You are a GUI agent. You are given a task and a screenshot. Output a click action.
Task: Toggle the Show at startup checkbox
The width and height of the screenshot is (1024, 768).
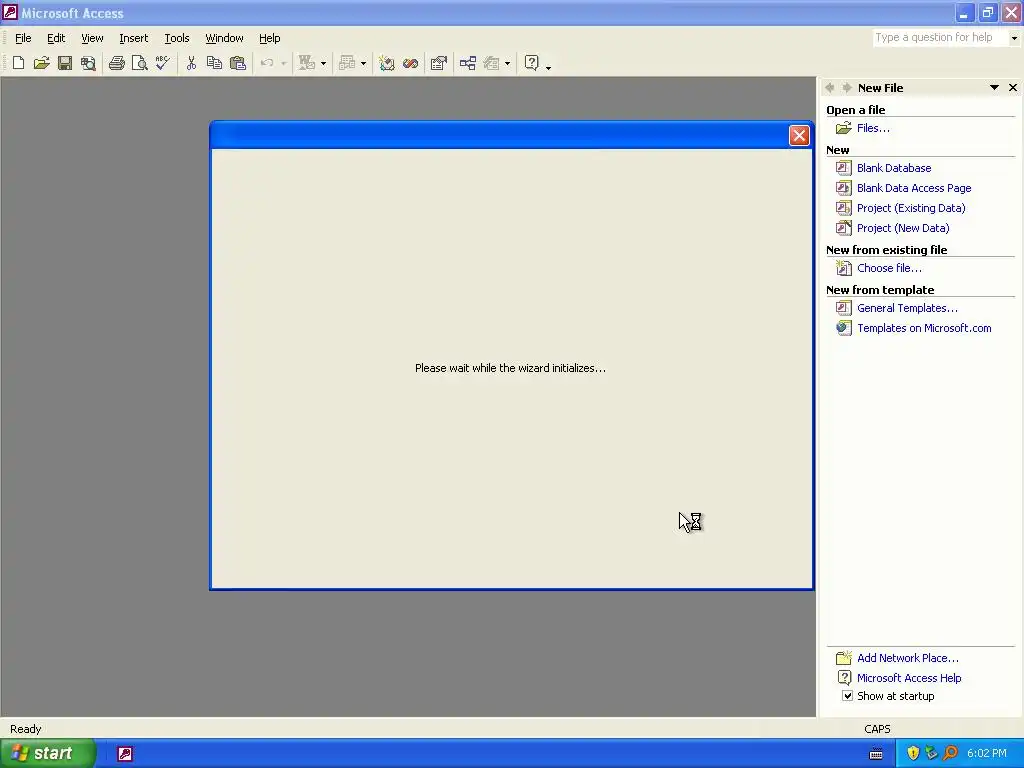coord(847,696)
